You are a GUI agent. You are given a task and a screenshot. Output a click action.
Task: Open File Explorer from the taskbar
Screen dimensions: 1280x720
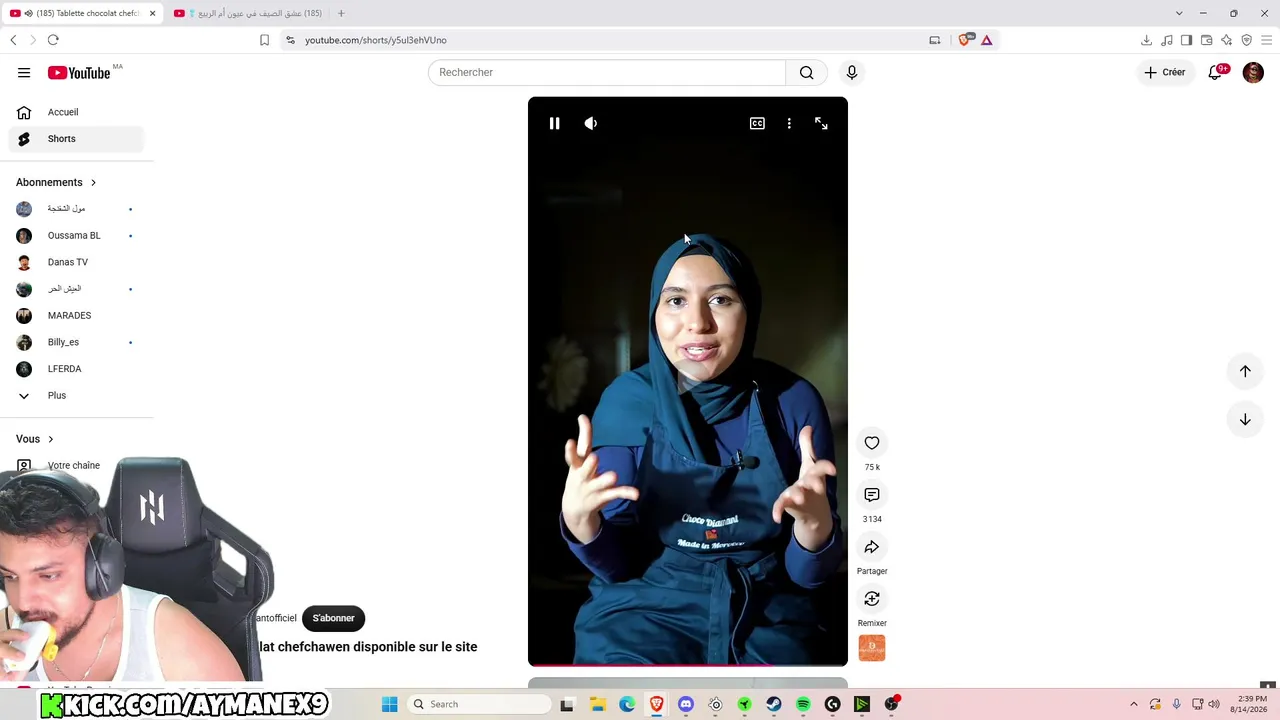click(x=598, y=704)
